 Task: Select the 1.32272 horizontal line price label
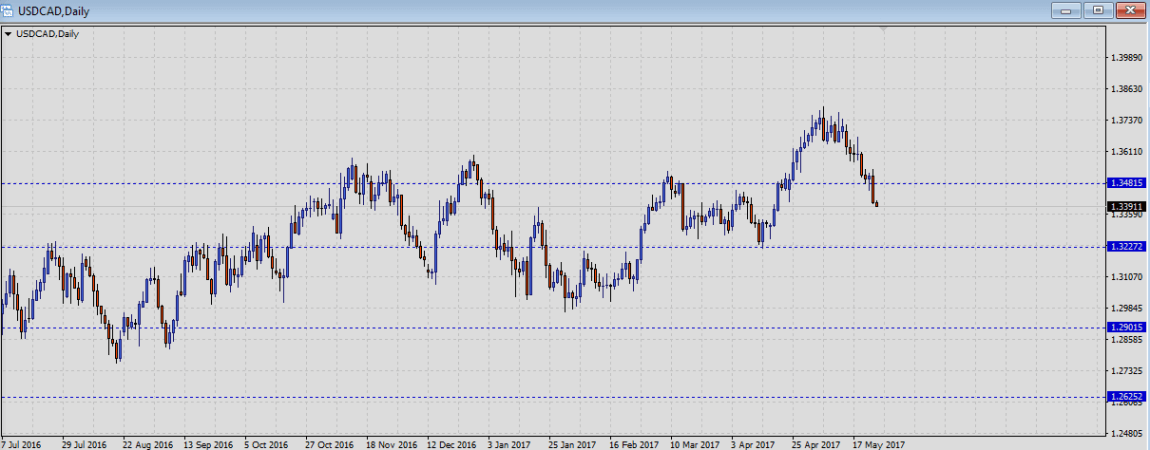[1127, 246]
